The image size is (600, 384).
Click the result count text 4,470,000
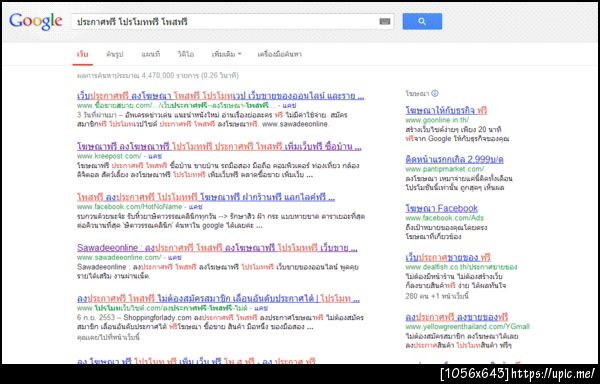tap(158, 76)
